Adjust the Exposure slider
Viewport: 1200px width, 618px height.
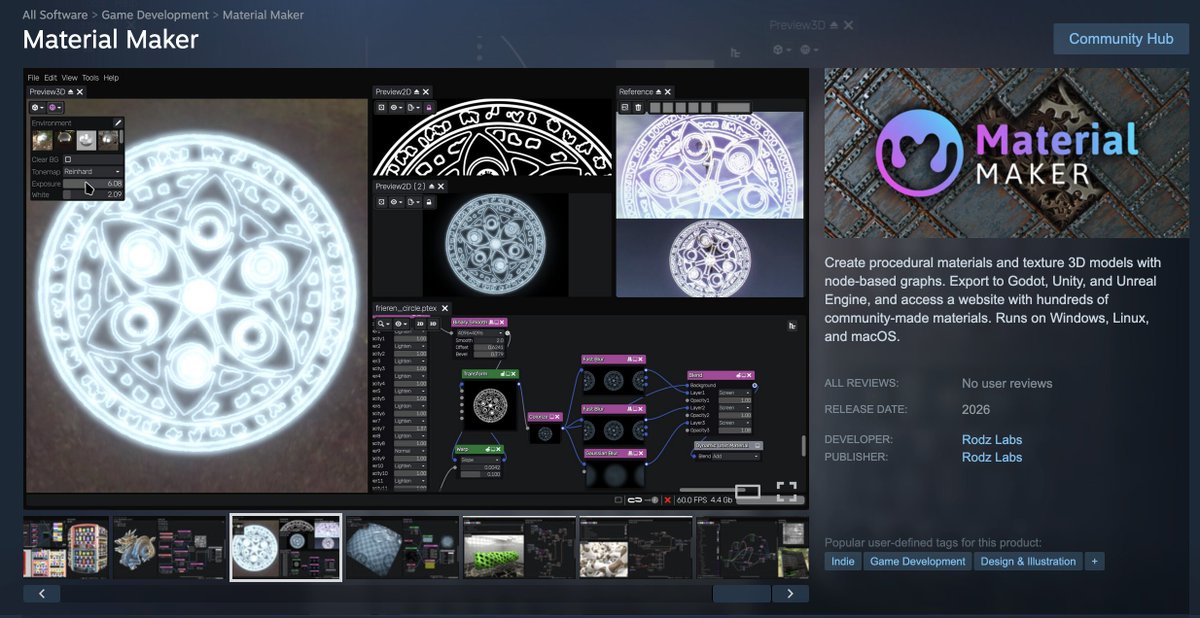point(92,184)
